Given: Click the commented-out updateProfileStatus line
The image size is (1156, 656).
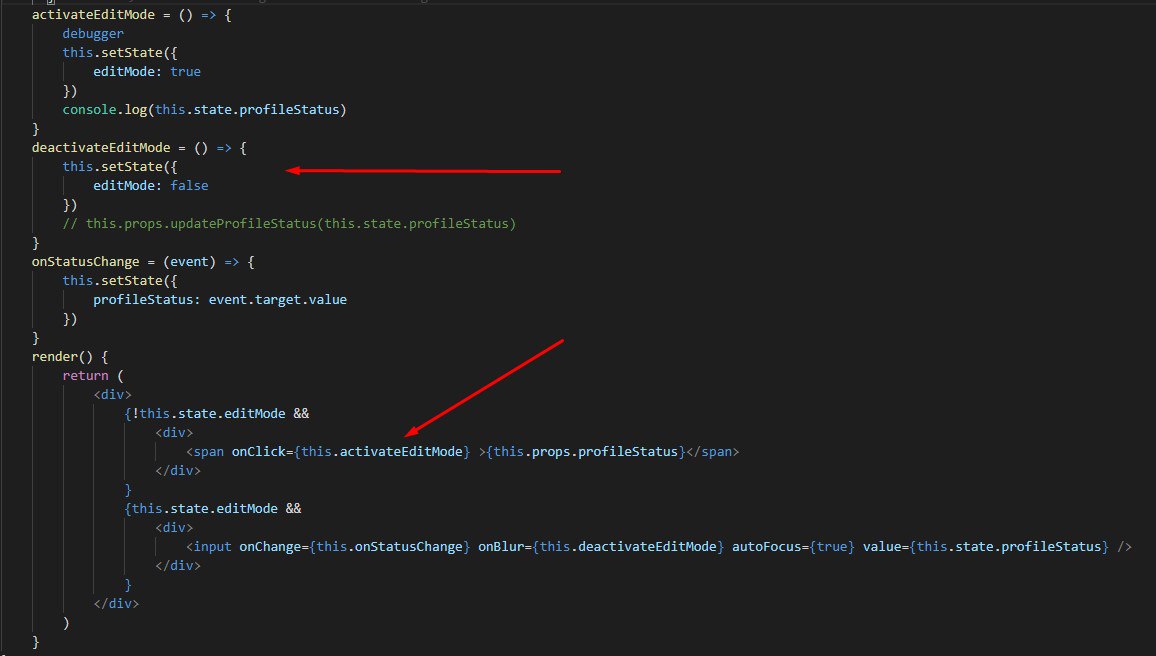Looking at the screenshot, I should [x=289, y=224].
